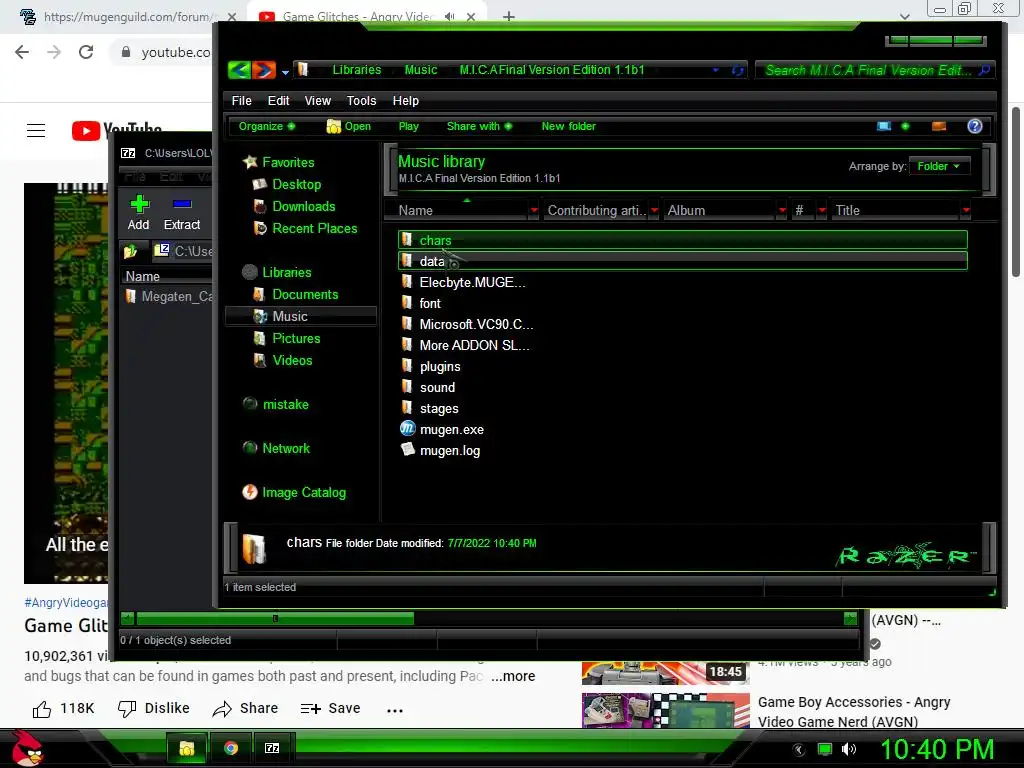Share the YouTube video
This screenshot has height=768, width=1024.
(x=246, y=709)
